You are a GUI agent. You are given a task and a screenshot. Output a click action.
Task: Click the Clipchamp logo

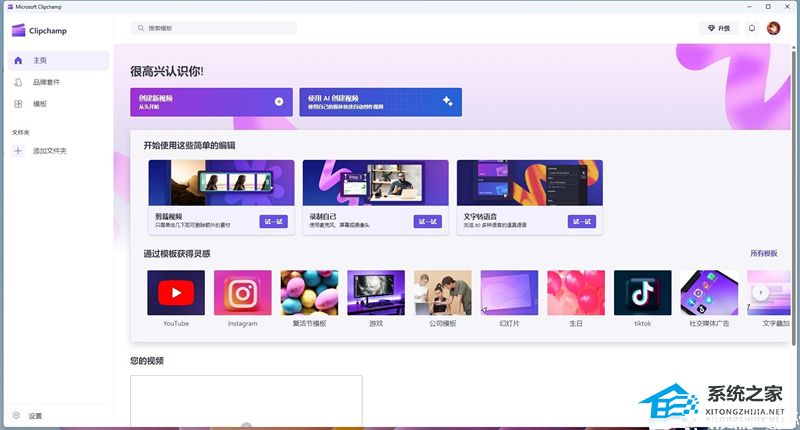[39, 31]
